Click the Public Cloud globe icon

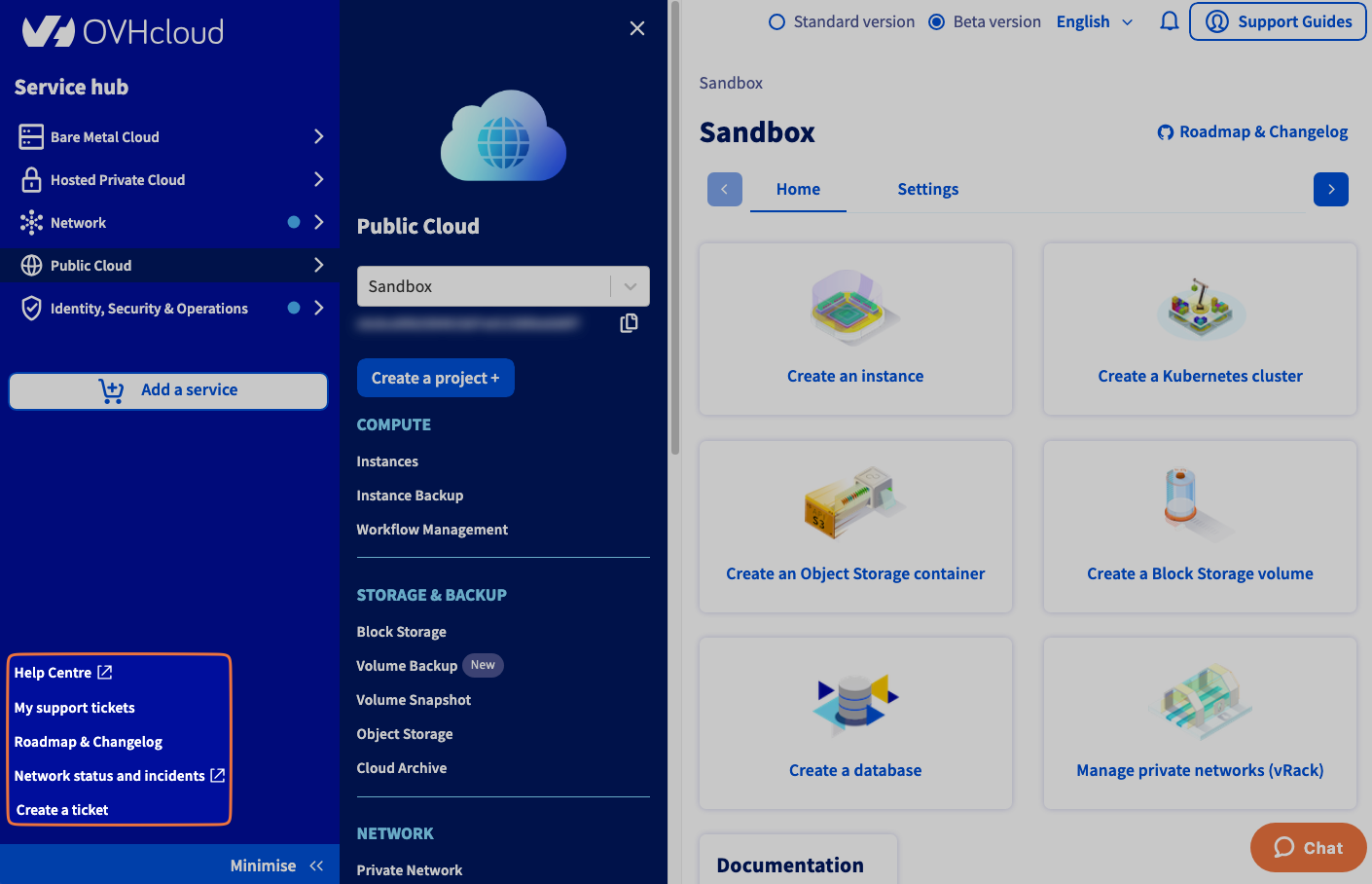click(x=31, y=265)
